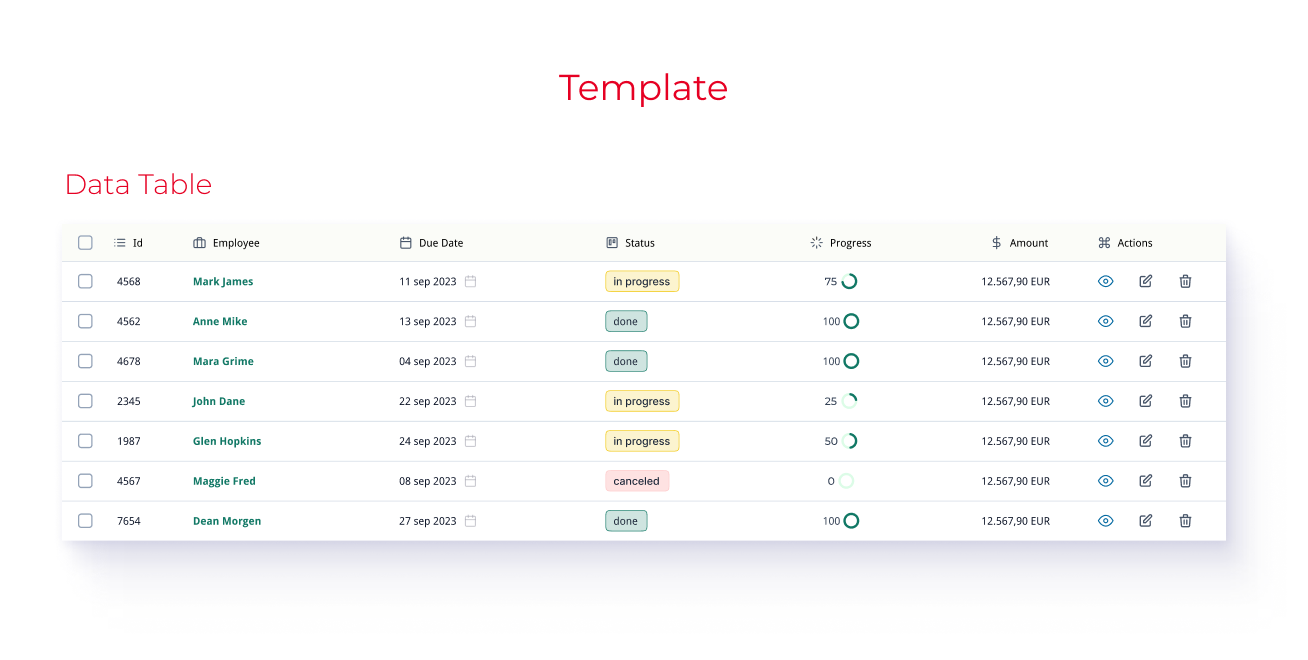Open the Dean Morgen employee link

[227, 521]
